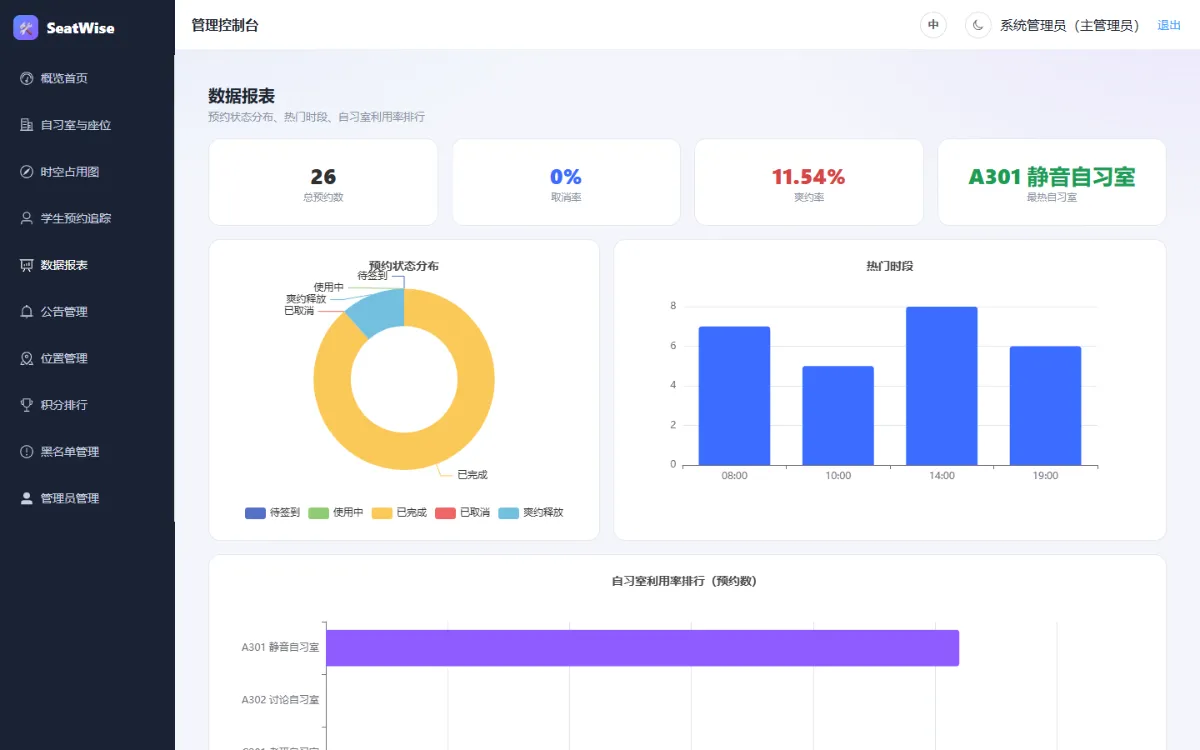The image size is (1200, 750).
Task: Switch language with 中 button
Action: point(933,25)
